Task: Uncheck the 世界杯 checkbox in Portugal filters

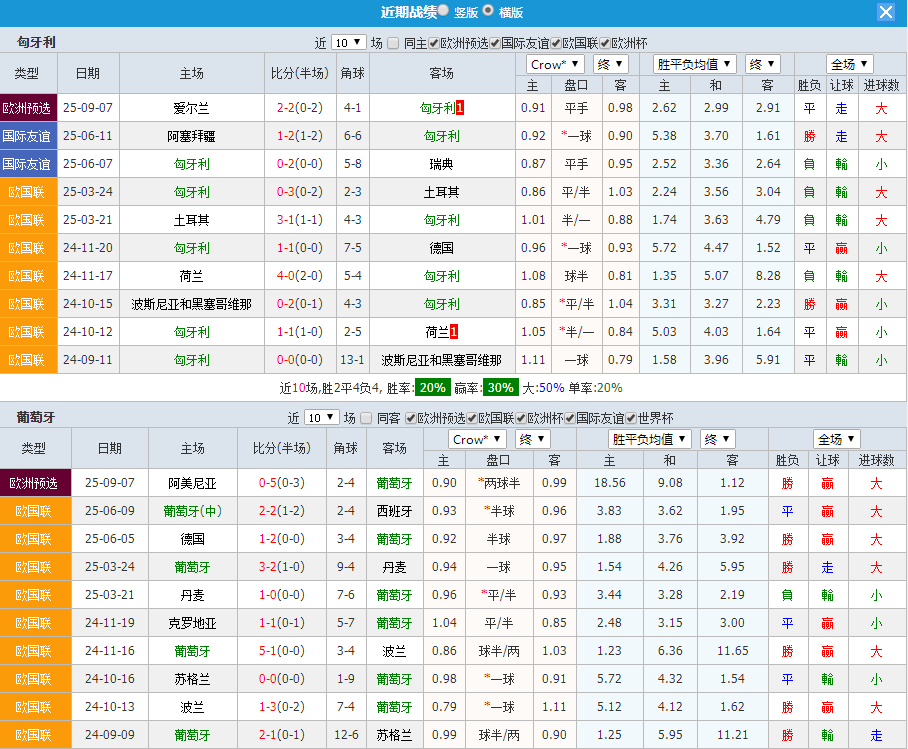Action: click(631, 418)
